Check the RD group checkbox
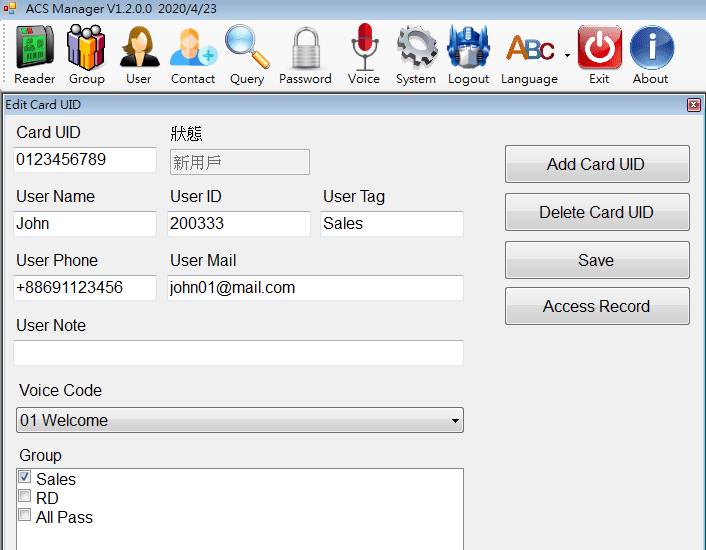 click(x=25, y=496)
